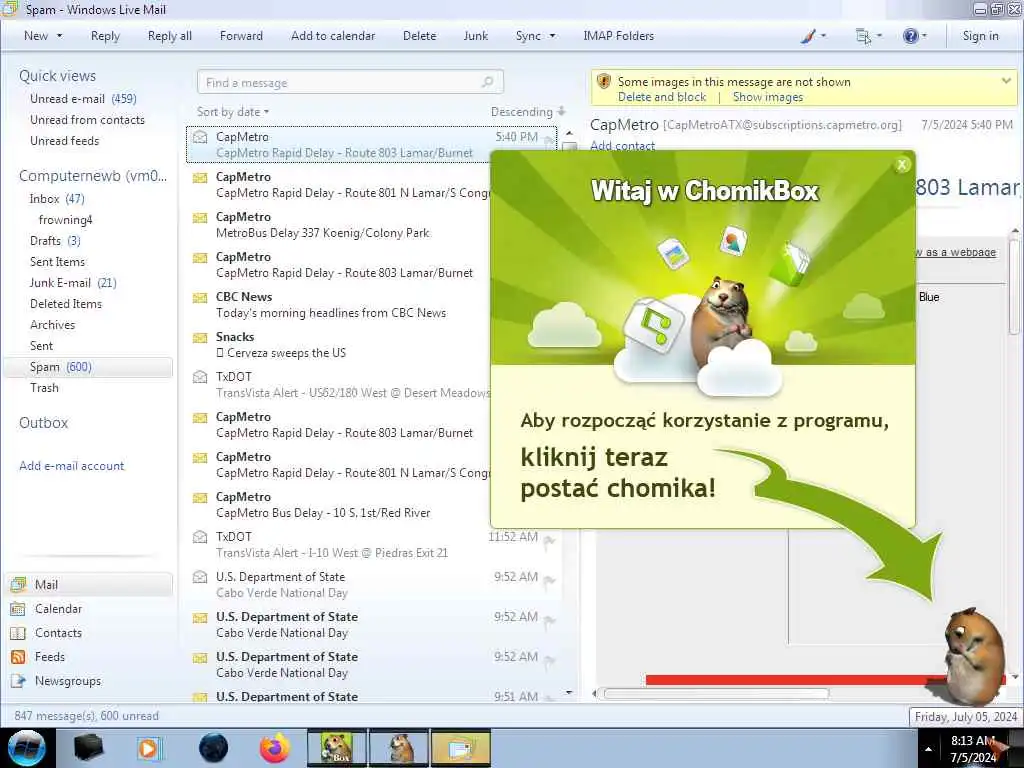The width and height of the screenshot is (1024, 768).
Task: Open ChomikBox taskbar button
Action: pyautogui.click(x=336, y=748)
